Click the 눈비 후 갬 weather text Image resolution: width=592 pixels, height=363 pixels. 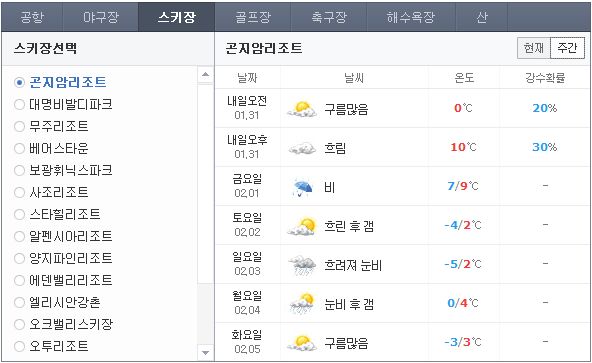(349, 304)
